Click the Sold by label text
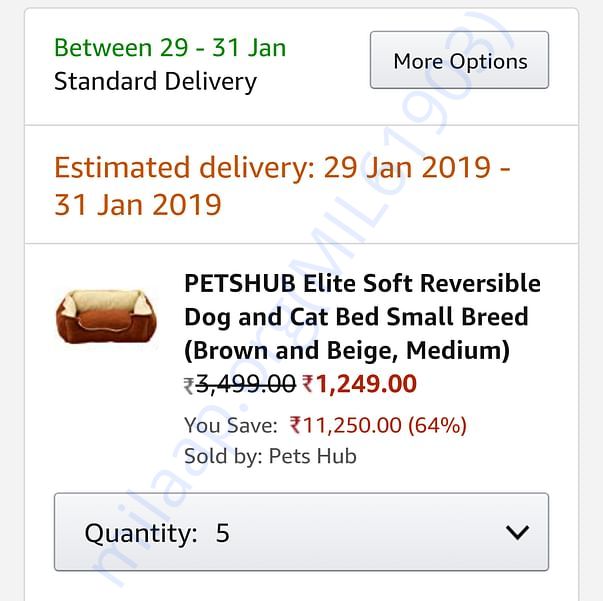Image resolution: width=603 pixels, height=601 pixels. 223,456
